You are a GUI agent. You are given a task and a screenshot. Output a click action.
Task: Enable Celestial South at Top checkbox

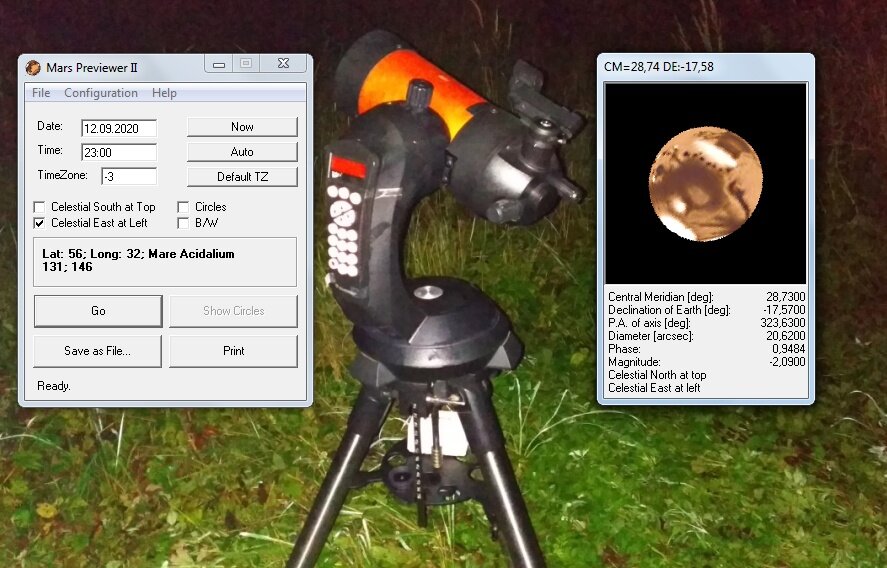(39, 207)
